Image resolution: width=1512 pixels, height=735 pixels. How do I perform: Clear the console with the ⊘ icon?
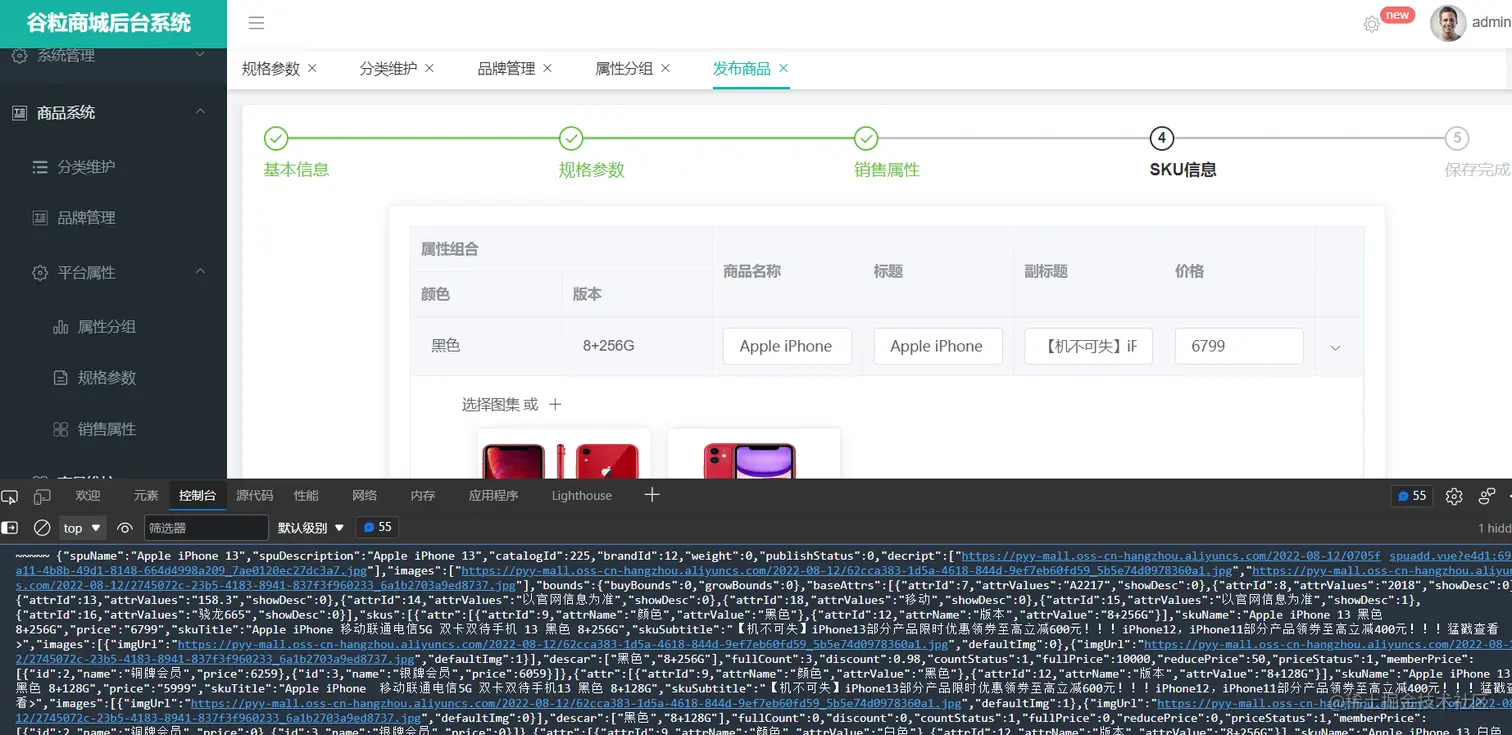(40, 527)
